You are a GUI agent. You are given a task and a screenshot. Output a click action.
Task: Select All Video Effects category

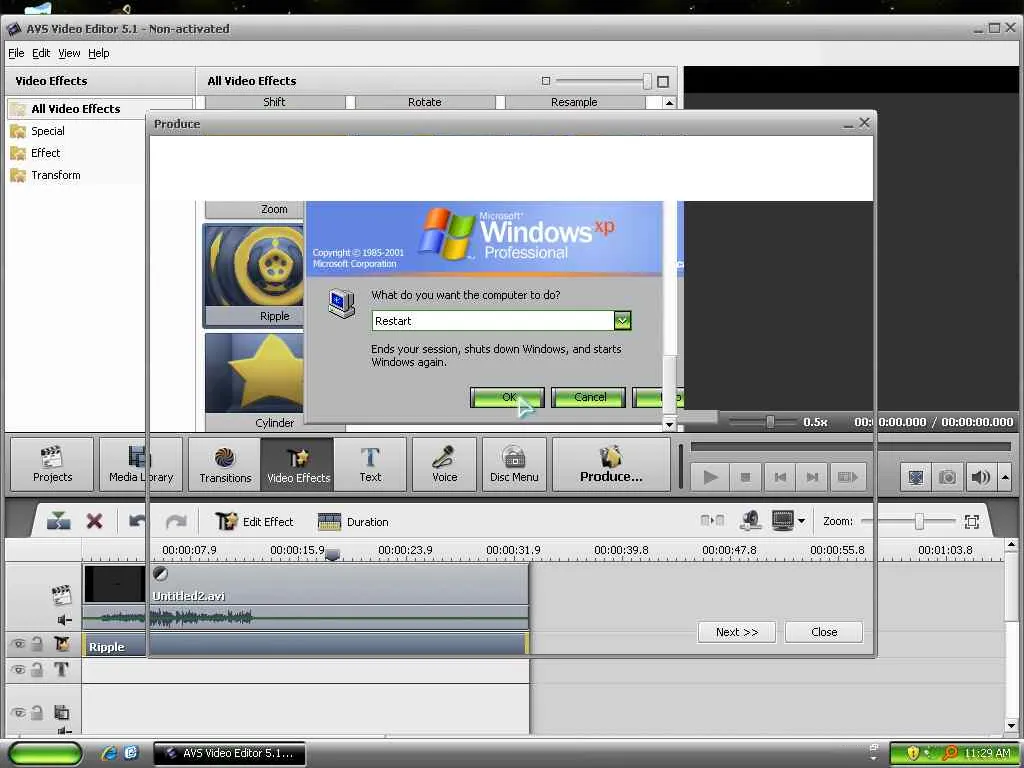76,109
